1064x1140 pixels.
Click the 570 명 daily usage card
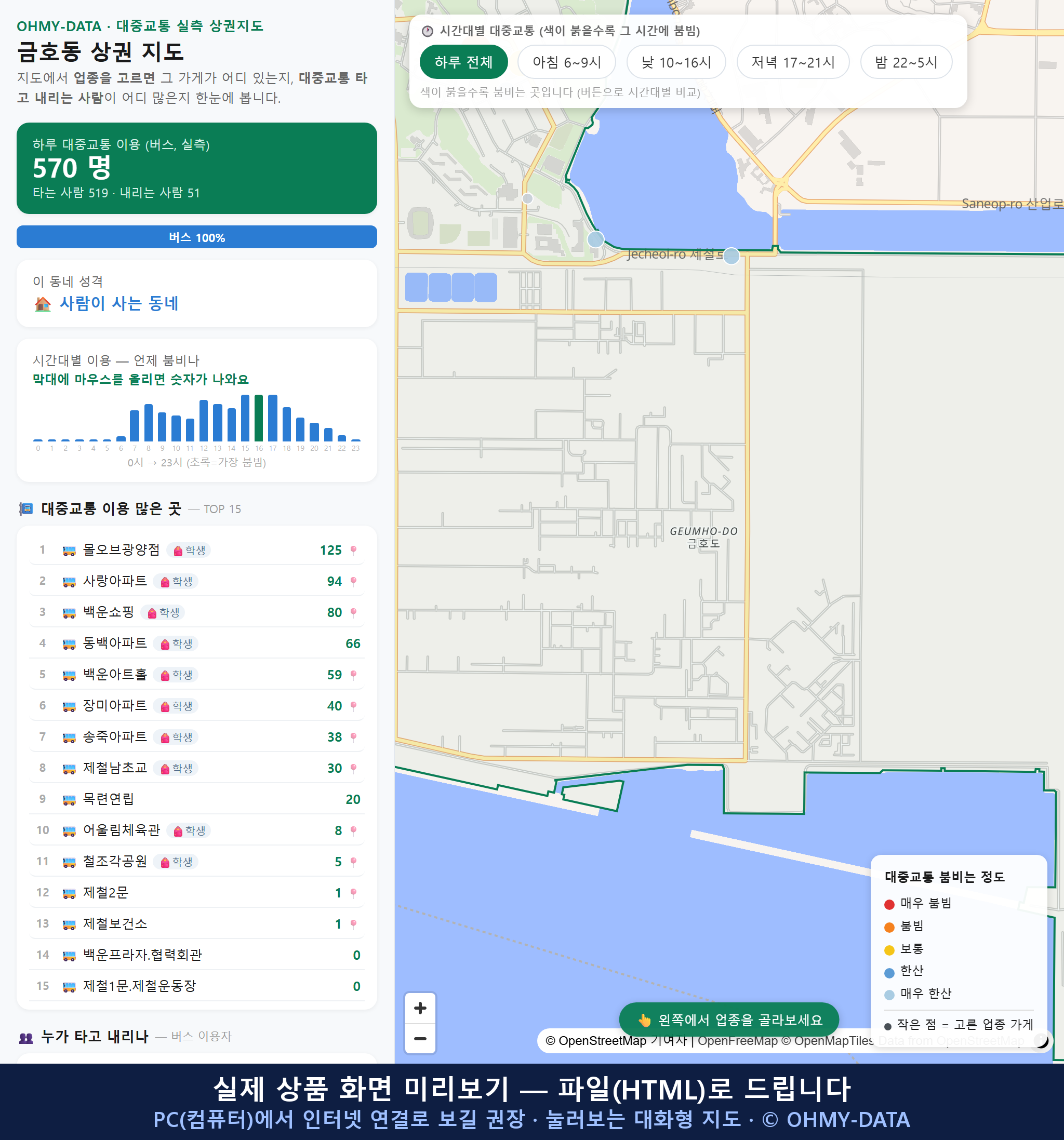pyautogui.click(x=197, y=168)
